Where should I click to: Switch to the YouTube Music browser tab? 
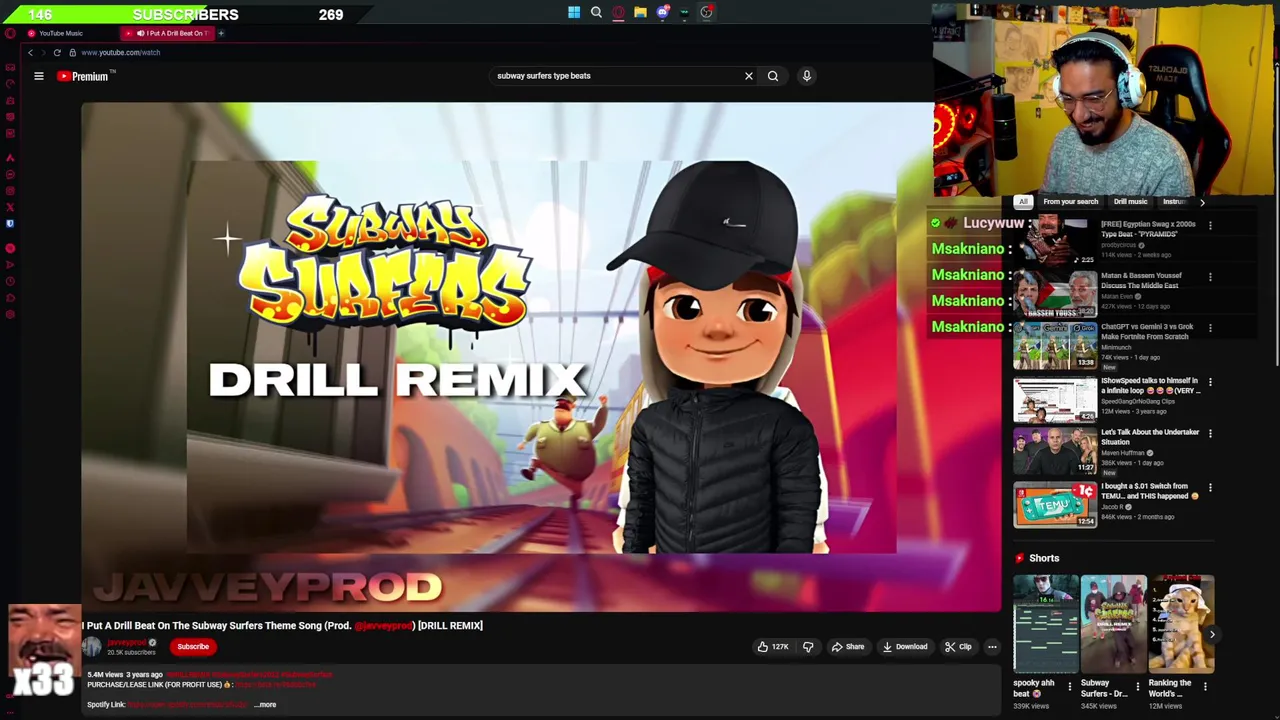(x=60, y=33)
